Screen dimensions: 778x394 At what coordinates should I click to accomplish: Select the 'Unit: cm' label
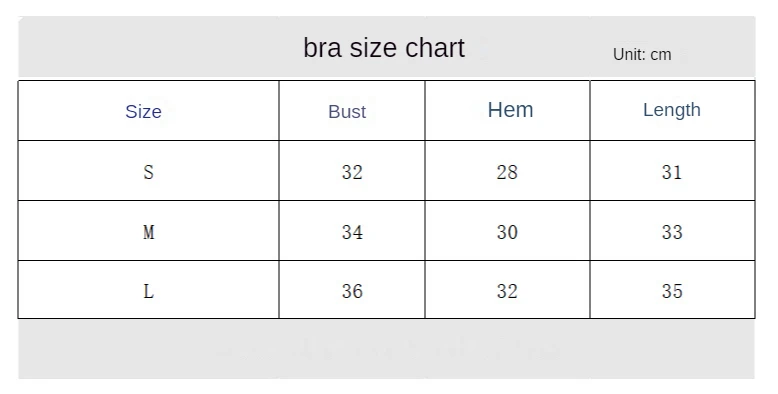coord(642,54)
